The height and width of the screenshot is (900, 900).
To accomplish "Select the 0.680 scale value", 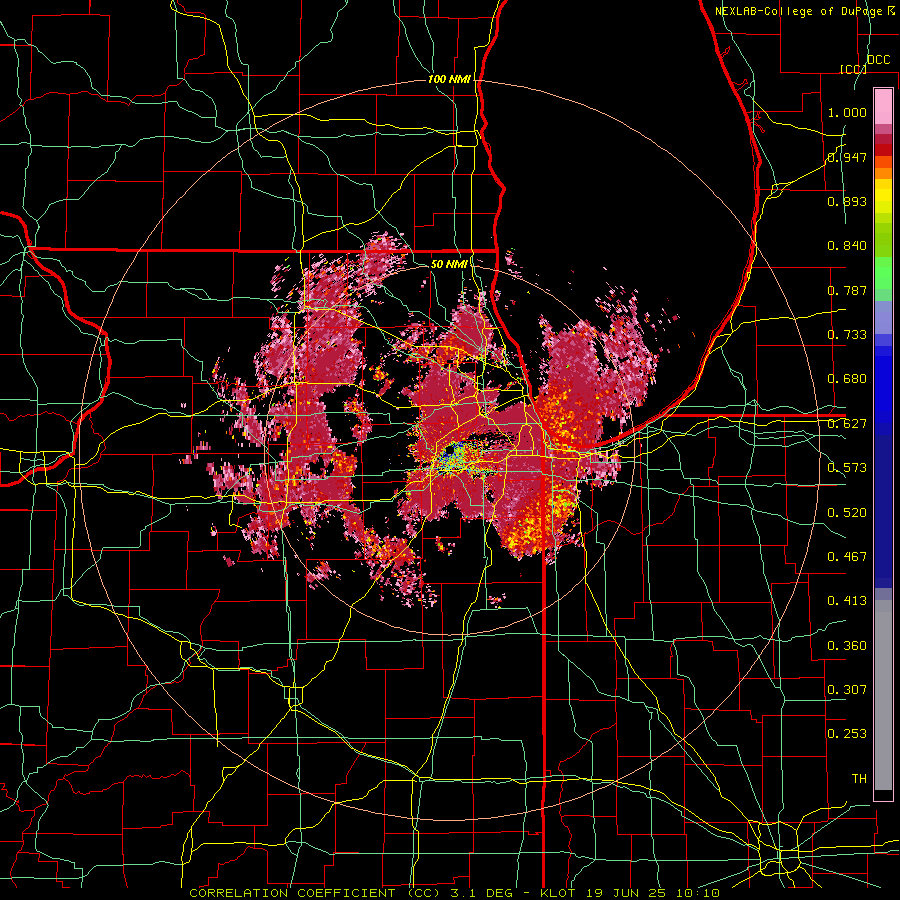I will [x=847, y=379].
